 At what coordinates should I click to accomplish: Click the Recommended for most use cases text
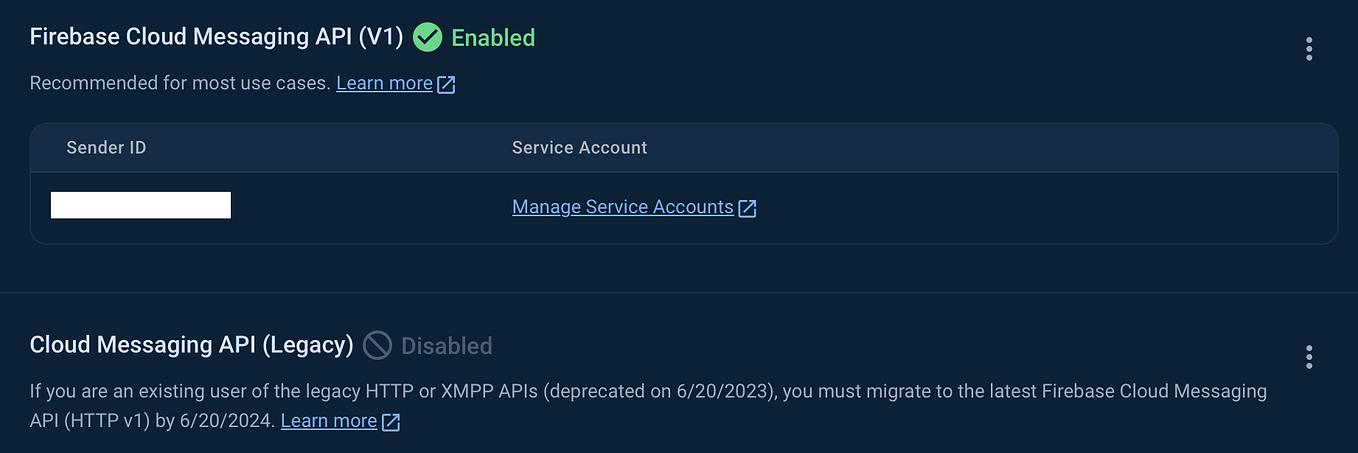[x=180, y=83]
